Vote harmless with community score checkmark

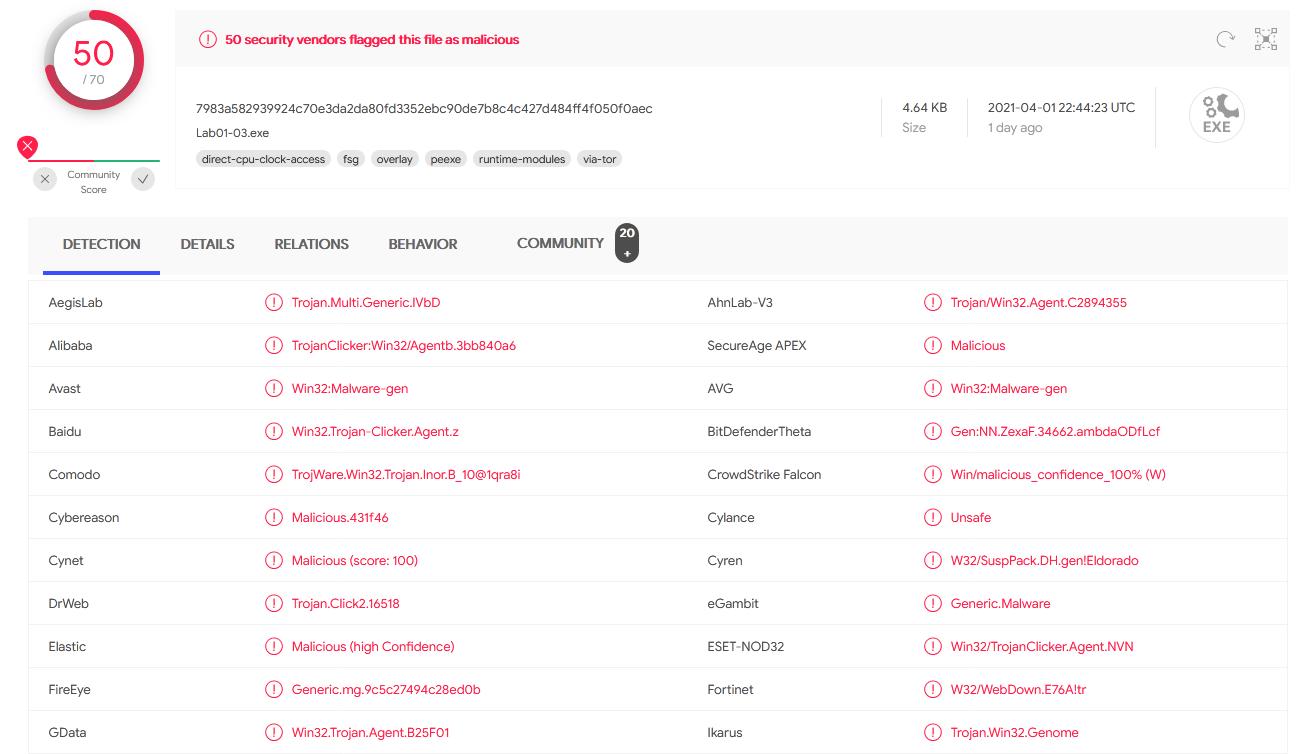[143, 179]
